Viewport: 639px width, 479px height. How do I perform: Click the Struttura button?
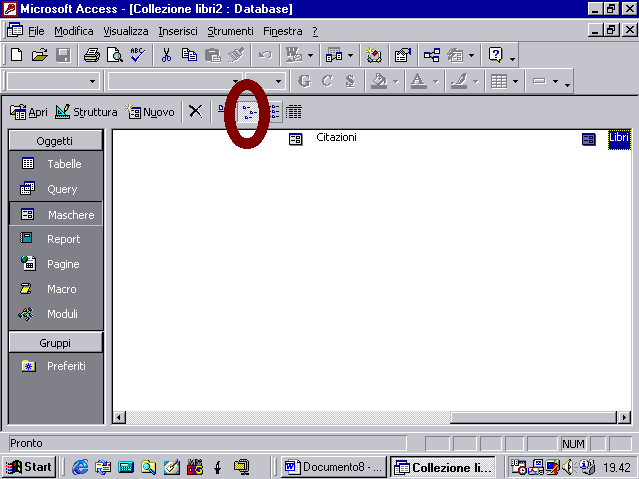(86, 112)
